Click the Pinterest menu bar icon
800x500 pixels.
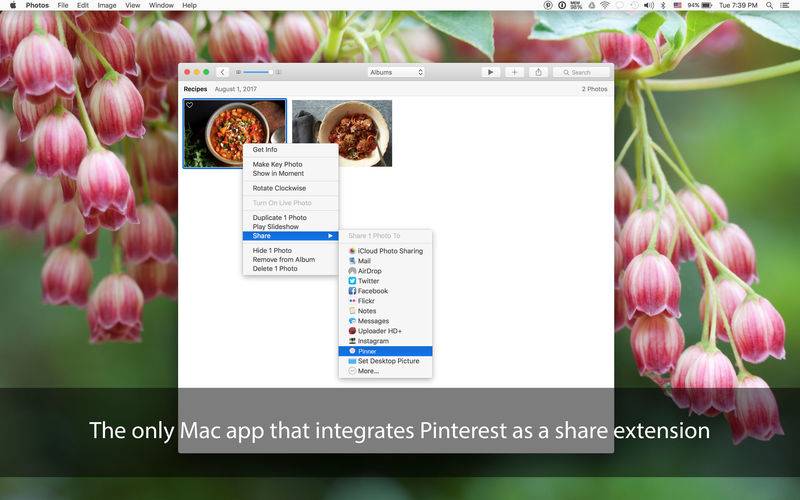point(548,5)
